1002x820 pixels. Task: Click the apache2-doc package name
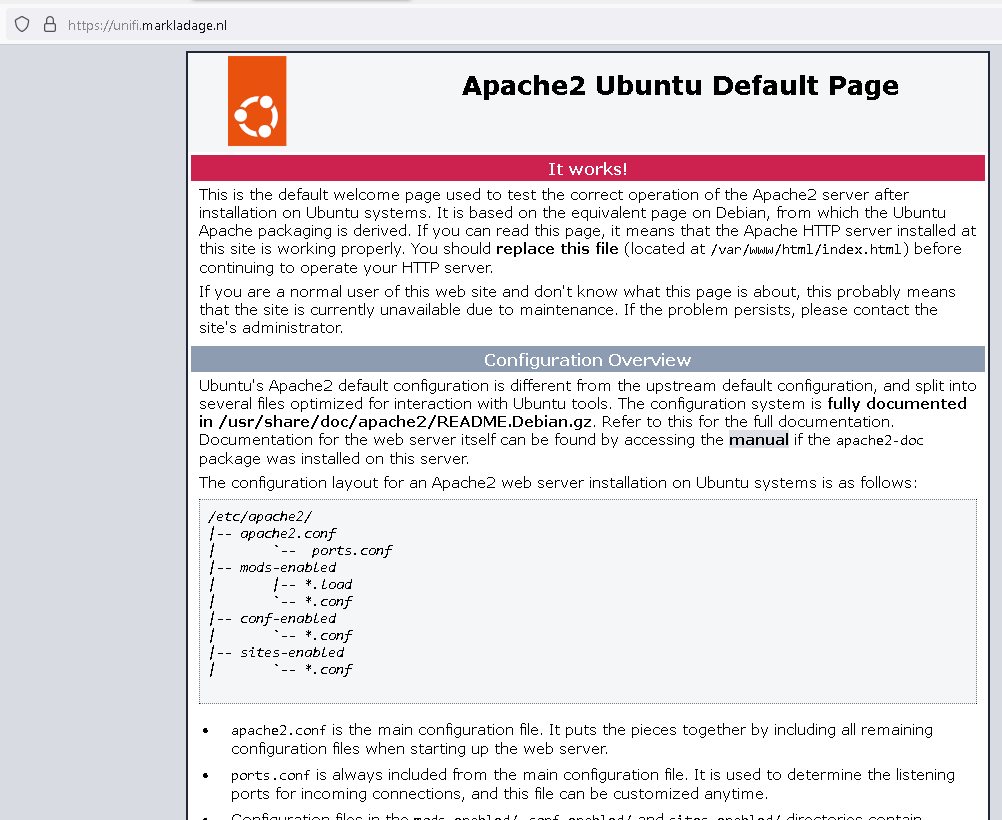[879, 440]
